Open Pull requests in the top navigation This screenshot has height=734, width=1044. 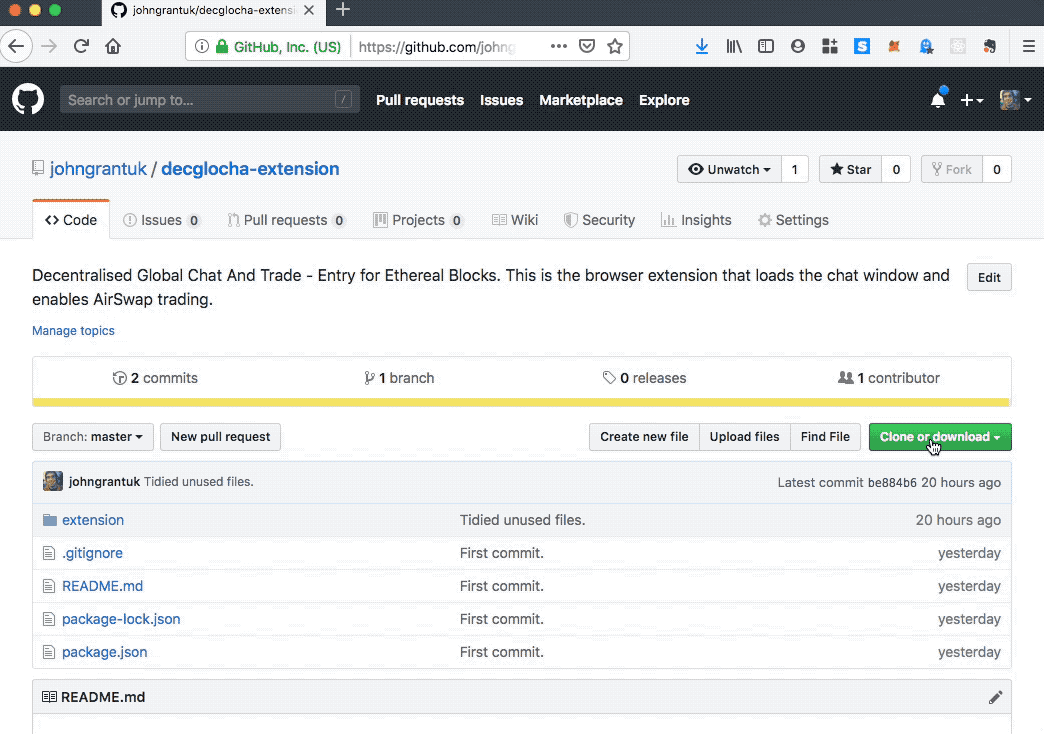419,100
